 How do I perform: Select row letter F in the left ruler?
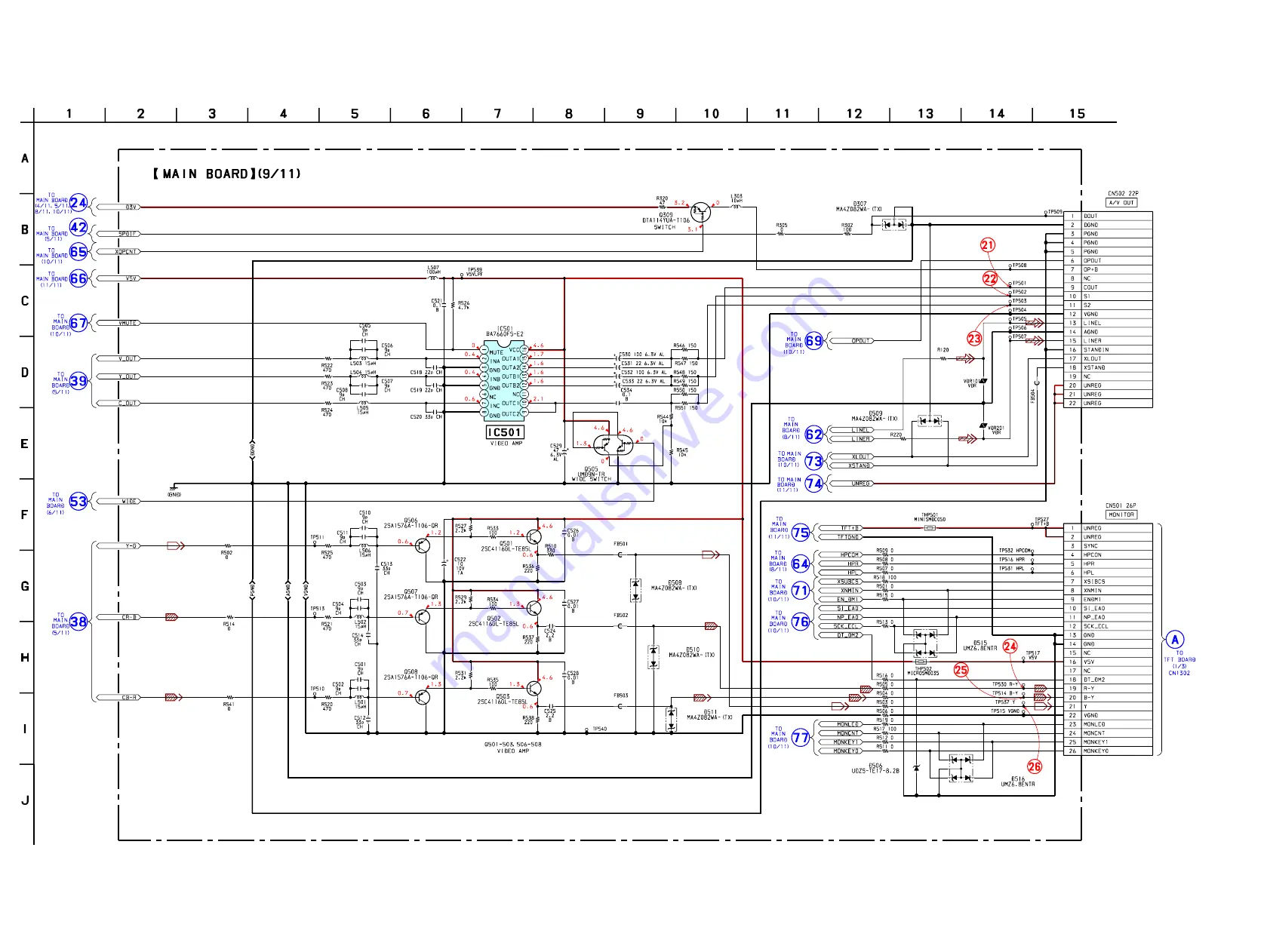coord(25,515)
